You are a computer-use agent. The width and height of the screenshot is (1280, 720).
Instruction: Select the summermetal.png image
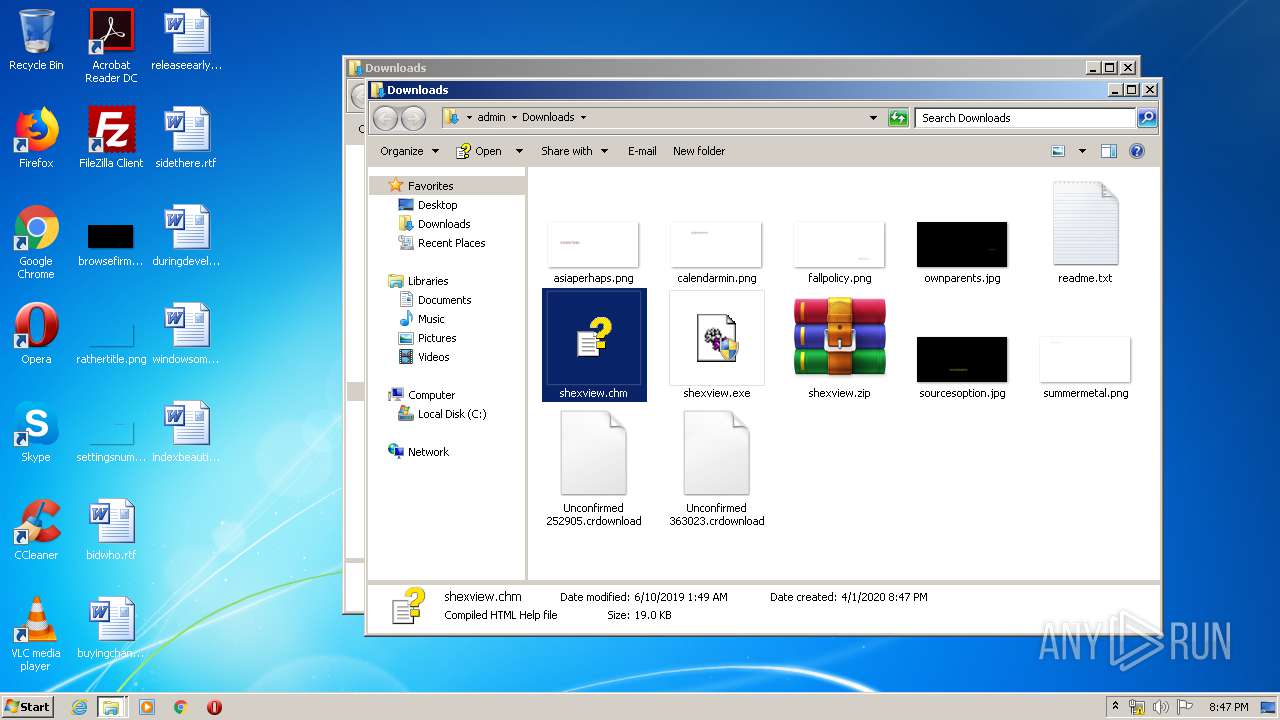tap(1085, 367)
